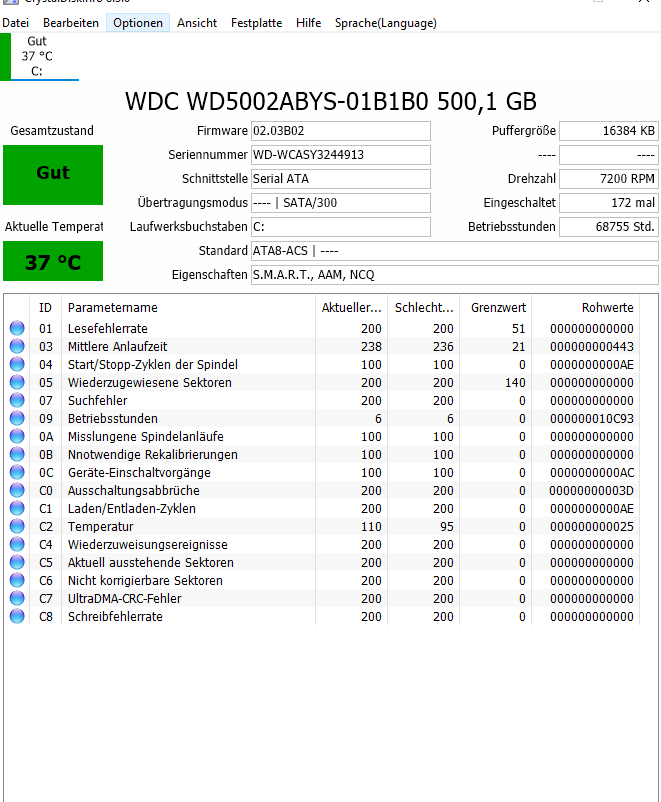Click the status orb for Nnotwendige Rekalibrierungen
The image size is (661, 802).
pyautogui.click(x=17, y=454)
